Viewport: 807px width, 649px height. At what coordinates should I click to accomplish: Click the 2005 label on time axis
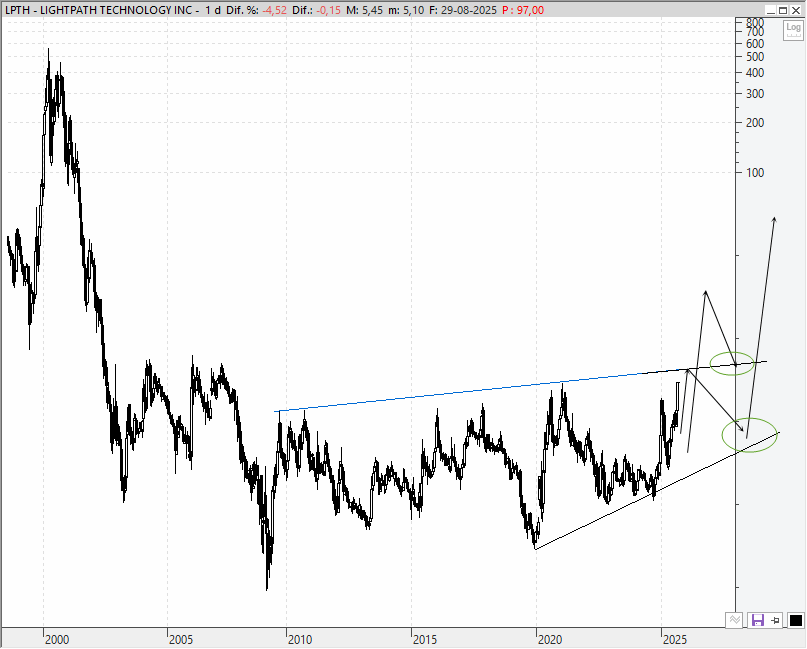point(181,640)
